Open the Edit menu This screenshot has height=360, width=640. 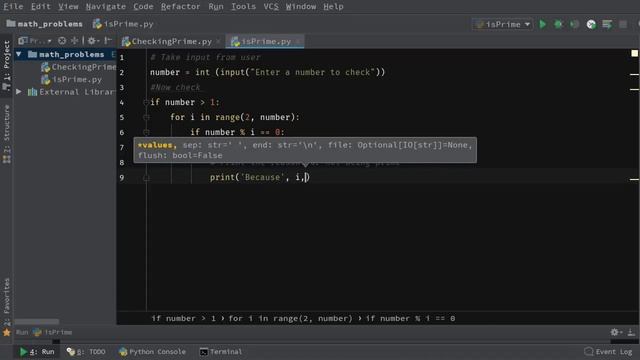41,7
